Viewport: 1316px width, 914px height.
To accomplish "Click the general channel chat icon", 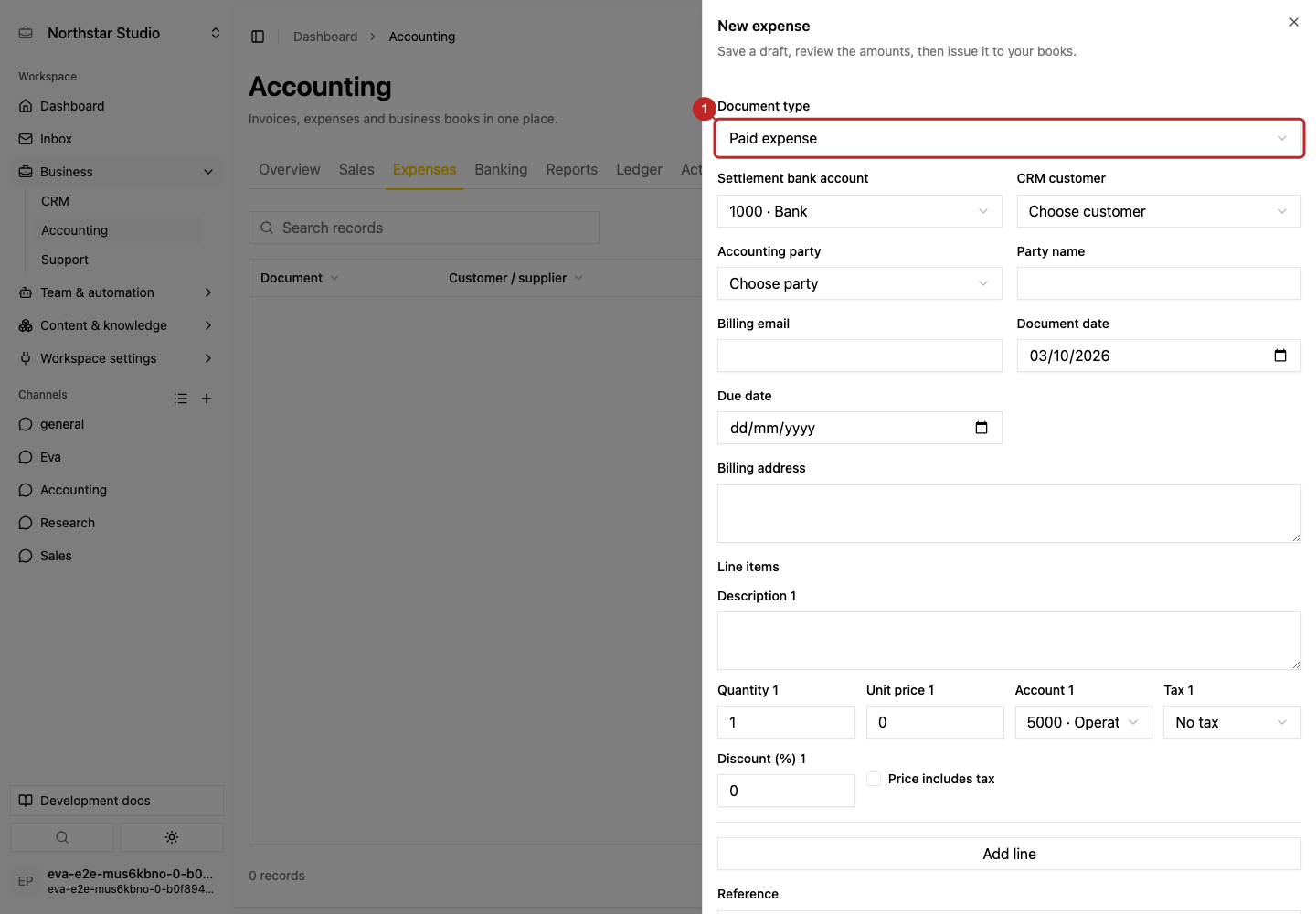I will coord(26,424).
